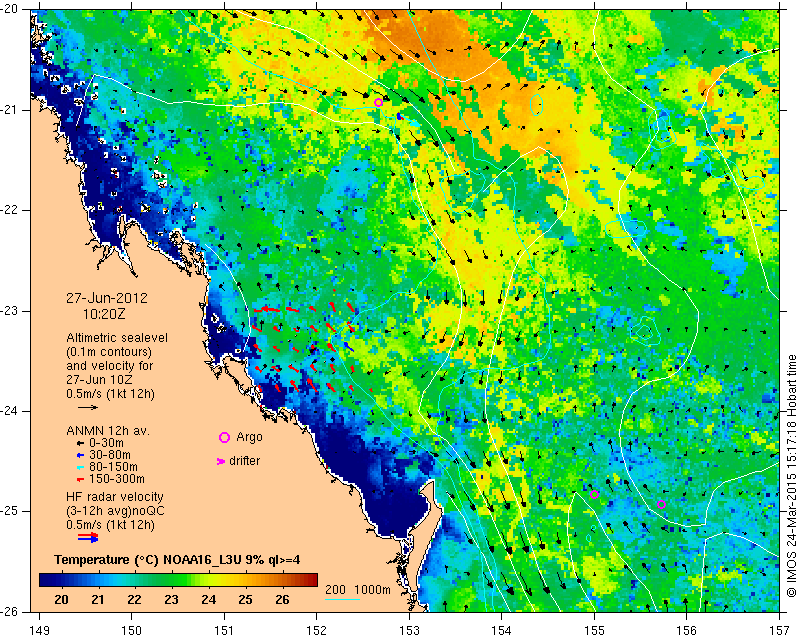Viewport: 800px width, 640px height.
Task: Click '0.5m/s (1kt 12h)' under the altimetric legend
Action: pos(110,394)
